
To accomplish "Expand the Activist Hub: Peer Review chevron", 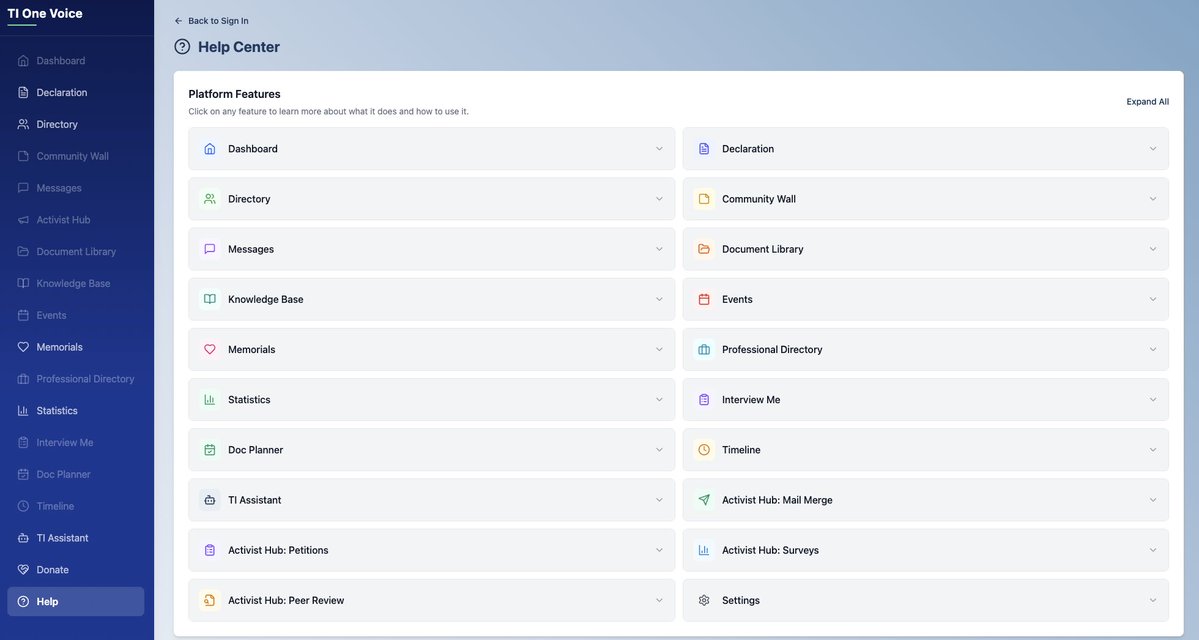I will coord(659,600).
